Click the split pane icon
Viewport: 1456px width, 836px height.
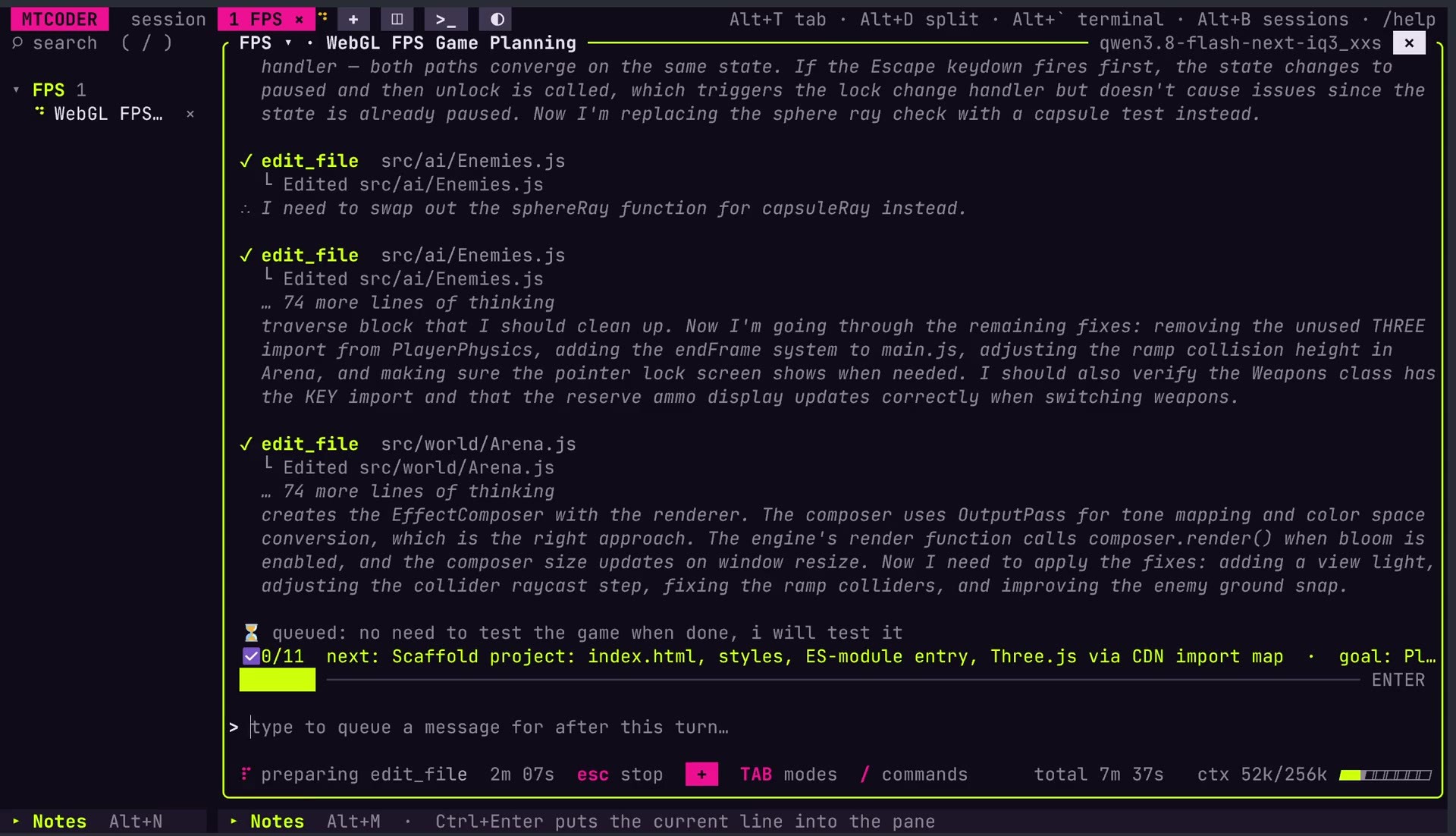pyautogui.click(x=397, y=19)
